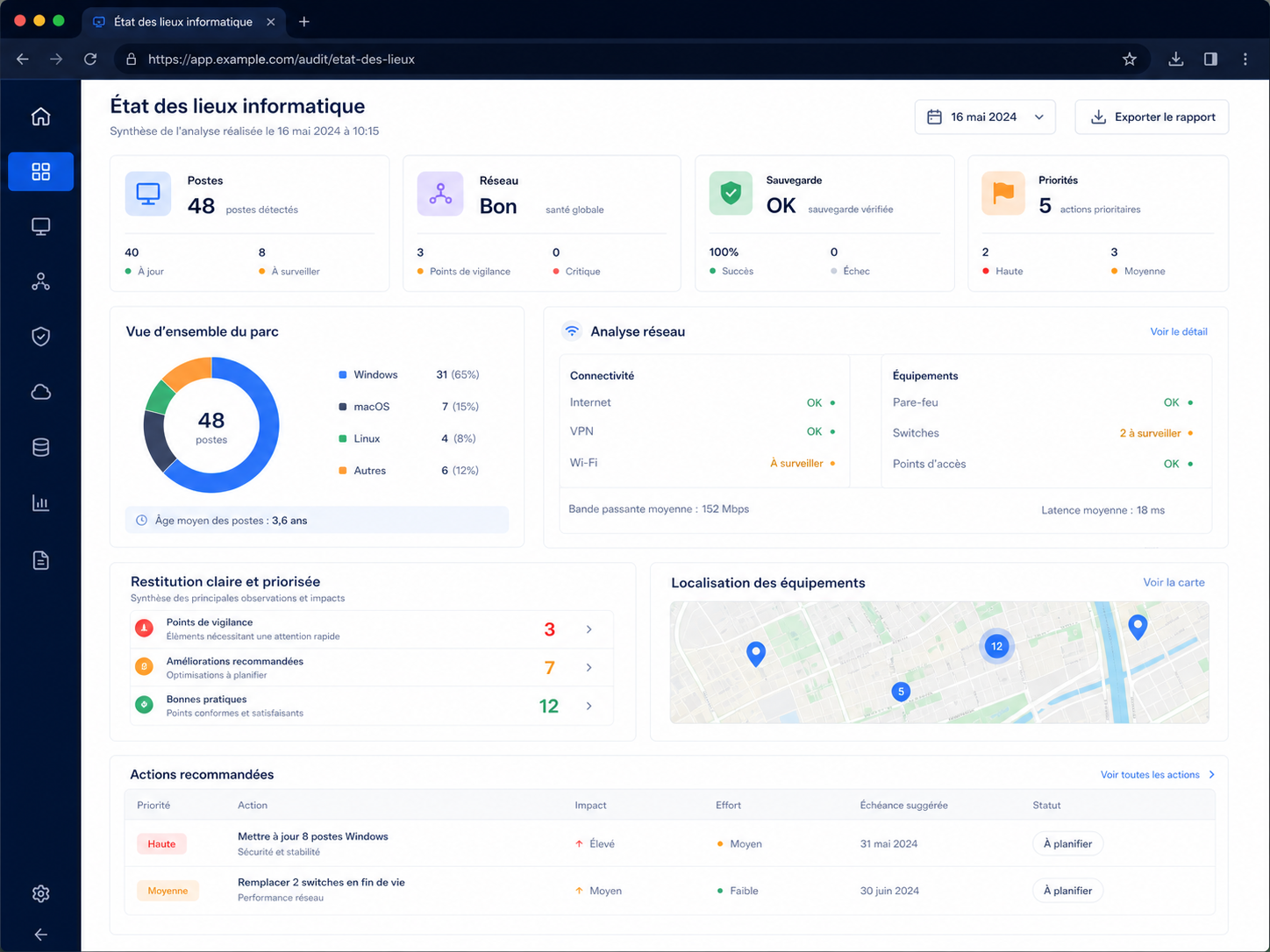Bookmark this page with the star icon
Viewport: 1270px width, 952px height.
click(x=1130, y=60)
